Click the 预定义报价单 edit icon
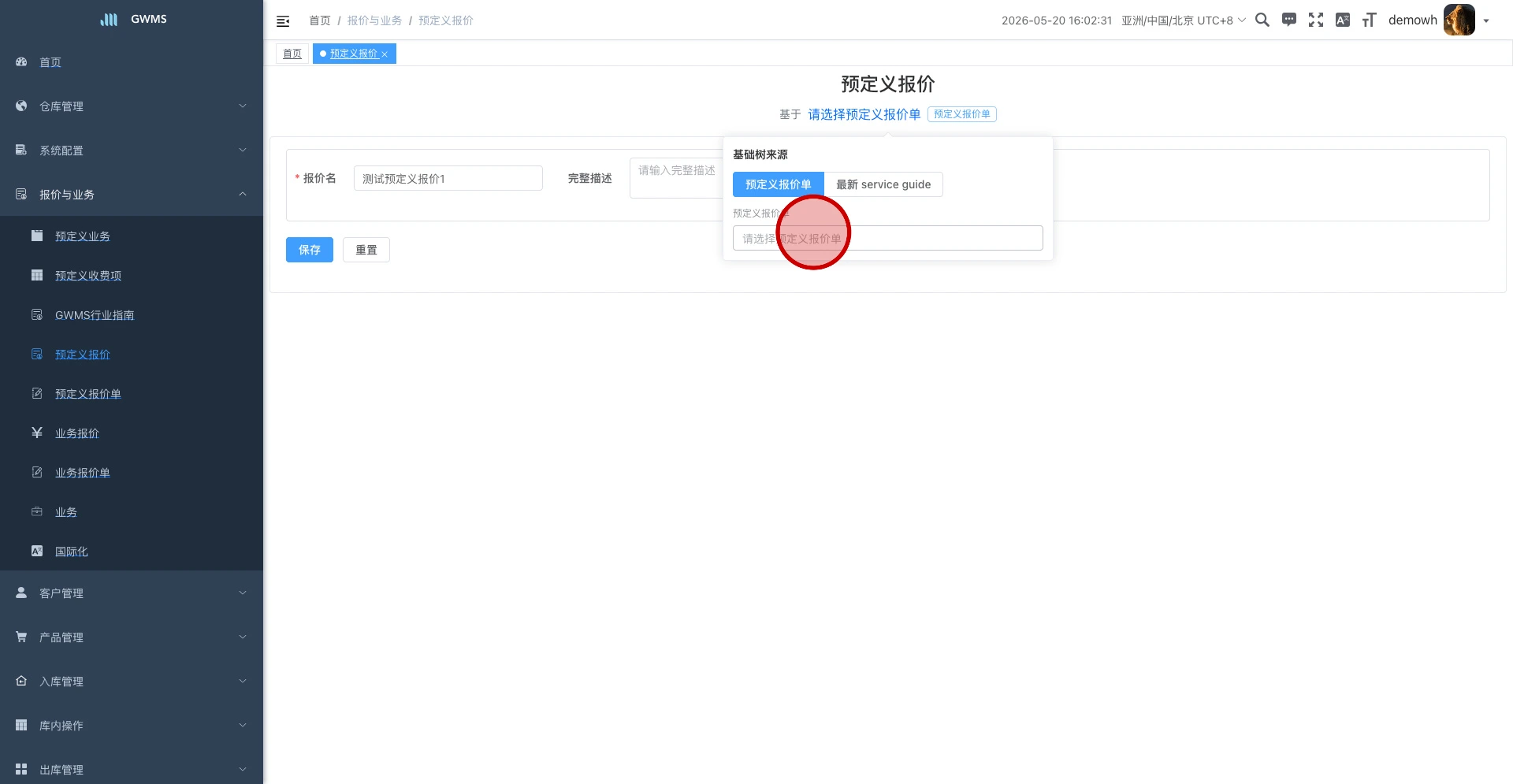The image size is (1513, 784). pos(37,393)
